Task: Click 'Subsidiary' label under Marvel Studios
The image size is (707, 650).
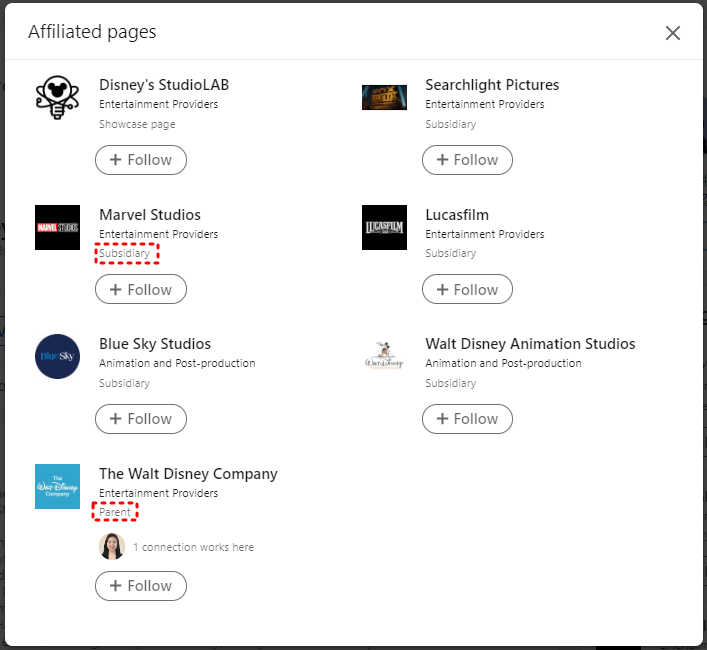Action: (124, 253)
